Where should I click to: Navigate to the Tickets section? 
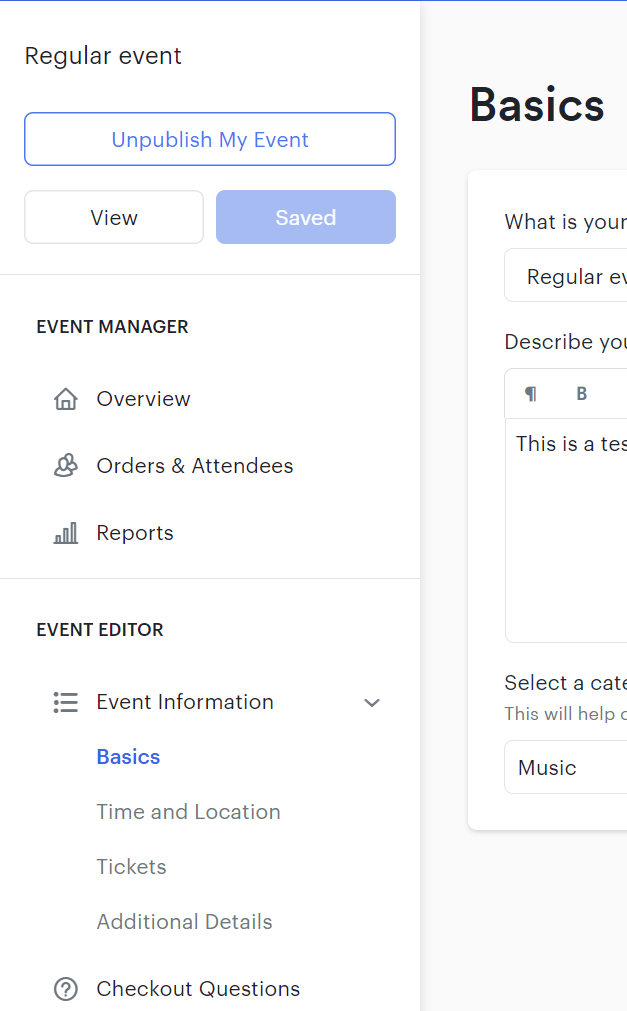click(x=131, y=867)
